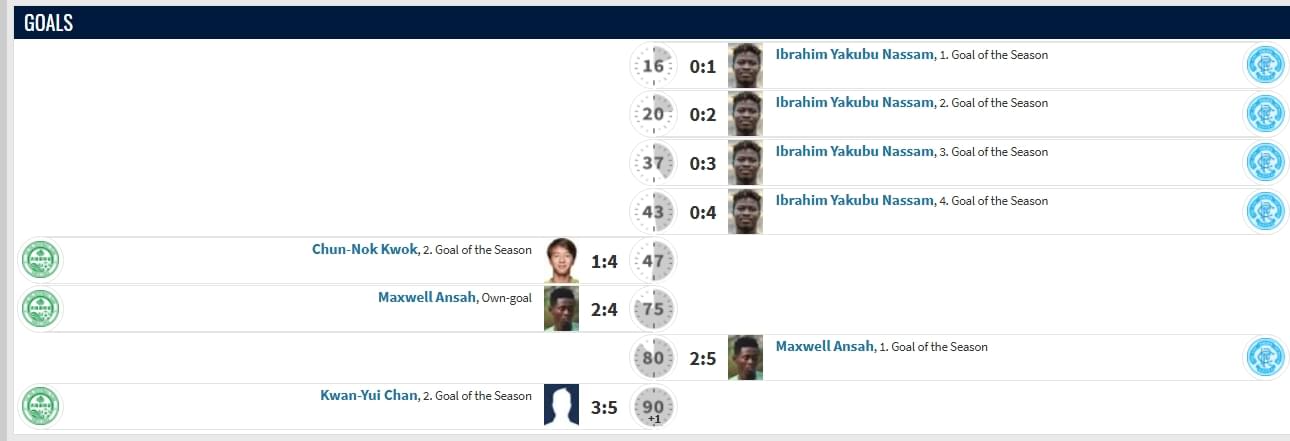This screenshot has height=441, width=1290.
Task: Open Kwan-Yui Chan's player profile
Action: pyautogui.click(x=369, y=396)
